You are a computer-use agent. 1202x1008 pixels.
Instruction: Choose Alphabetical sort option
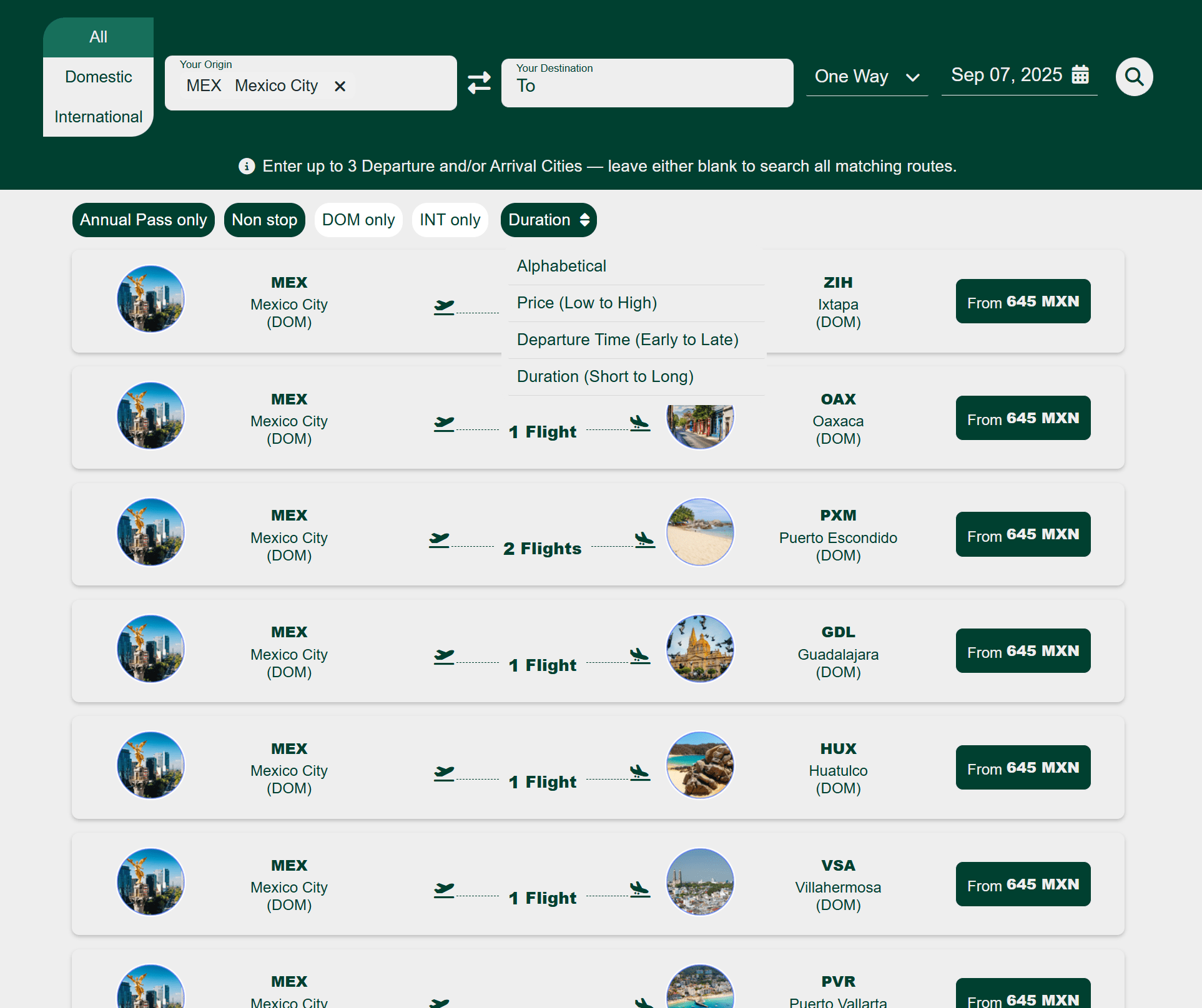[561, 266]
